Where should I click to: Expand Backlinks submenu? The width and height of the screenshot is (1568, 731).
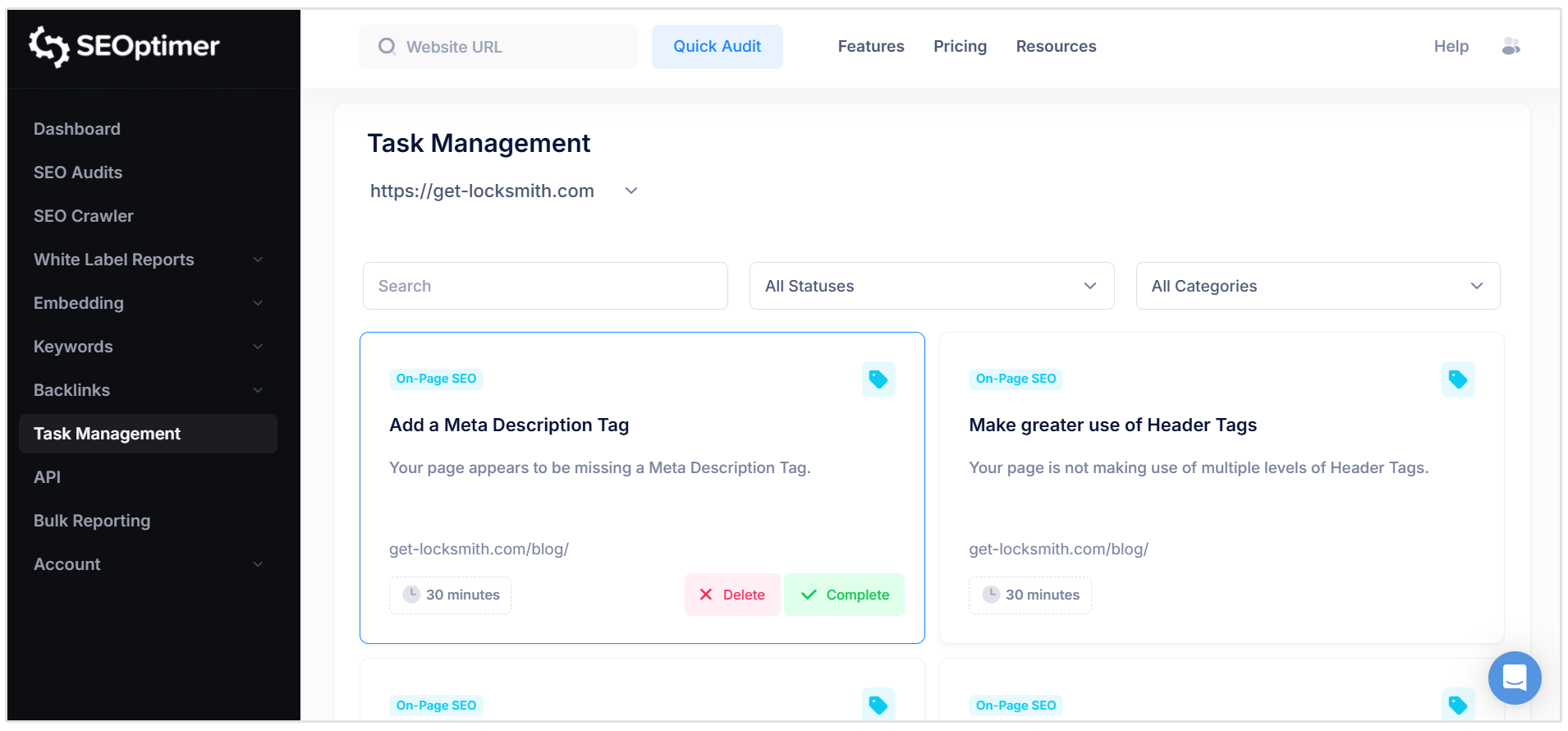coord(258,390)
